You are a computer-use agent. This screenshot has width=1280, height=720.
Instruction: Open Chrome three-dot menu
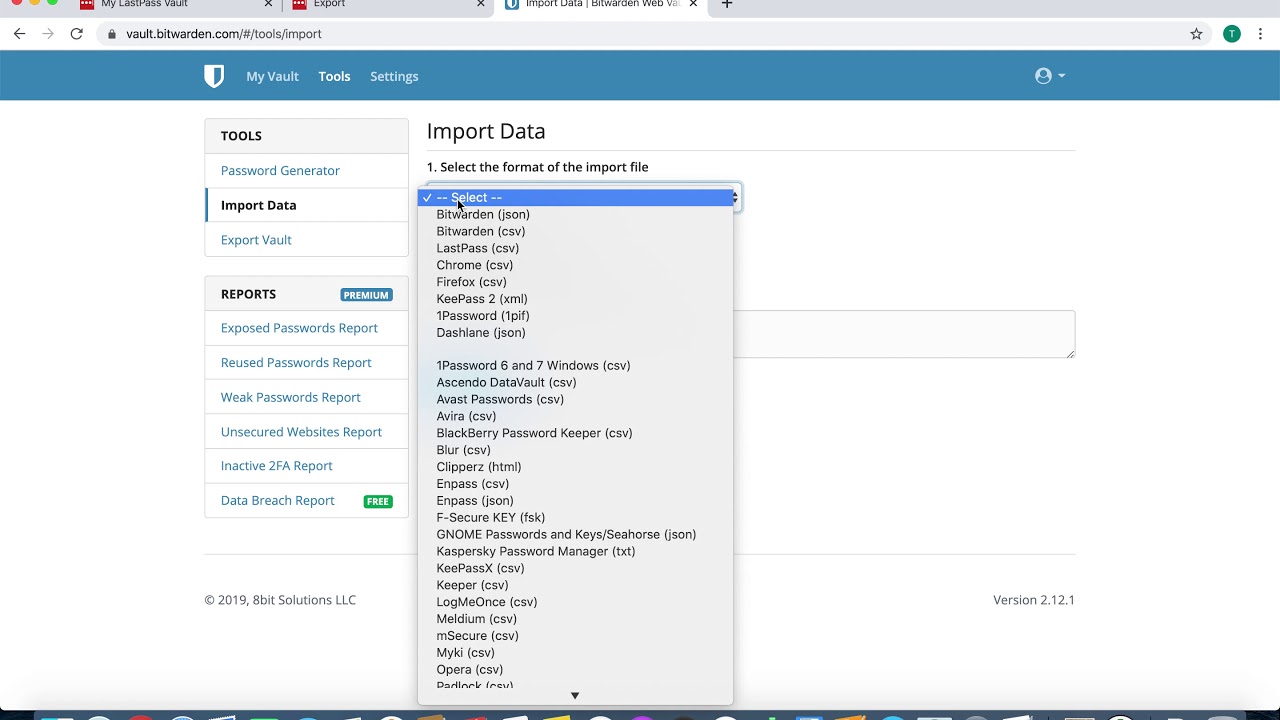click(1260, 34)
